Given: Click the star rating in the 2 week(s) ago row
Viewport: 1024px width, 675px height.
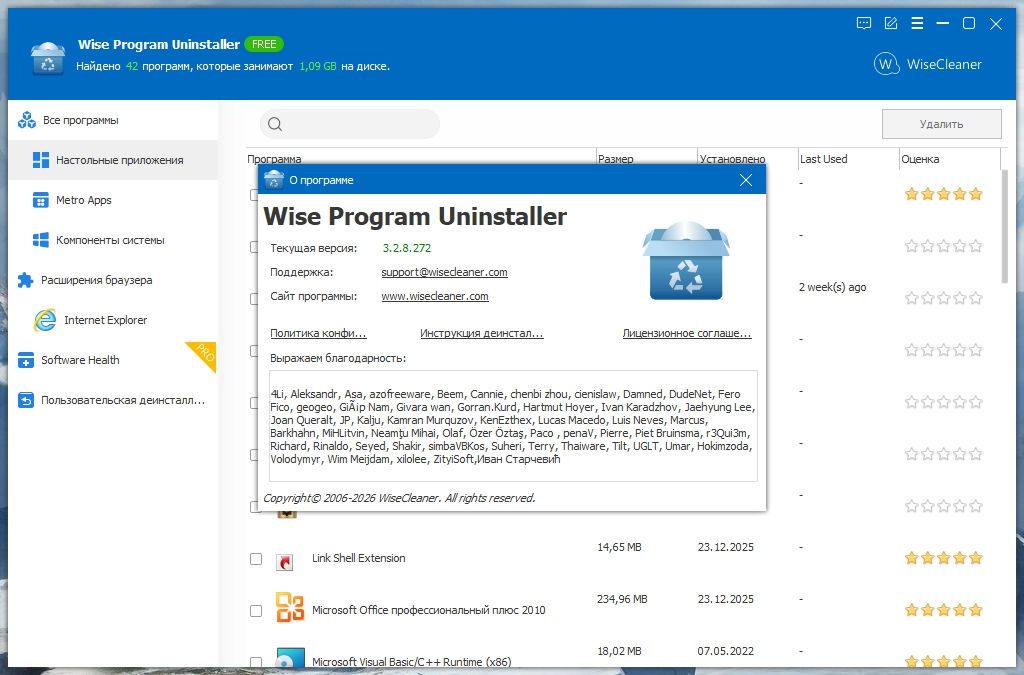Looking at the screenshot, I should coord(944,298).
